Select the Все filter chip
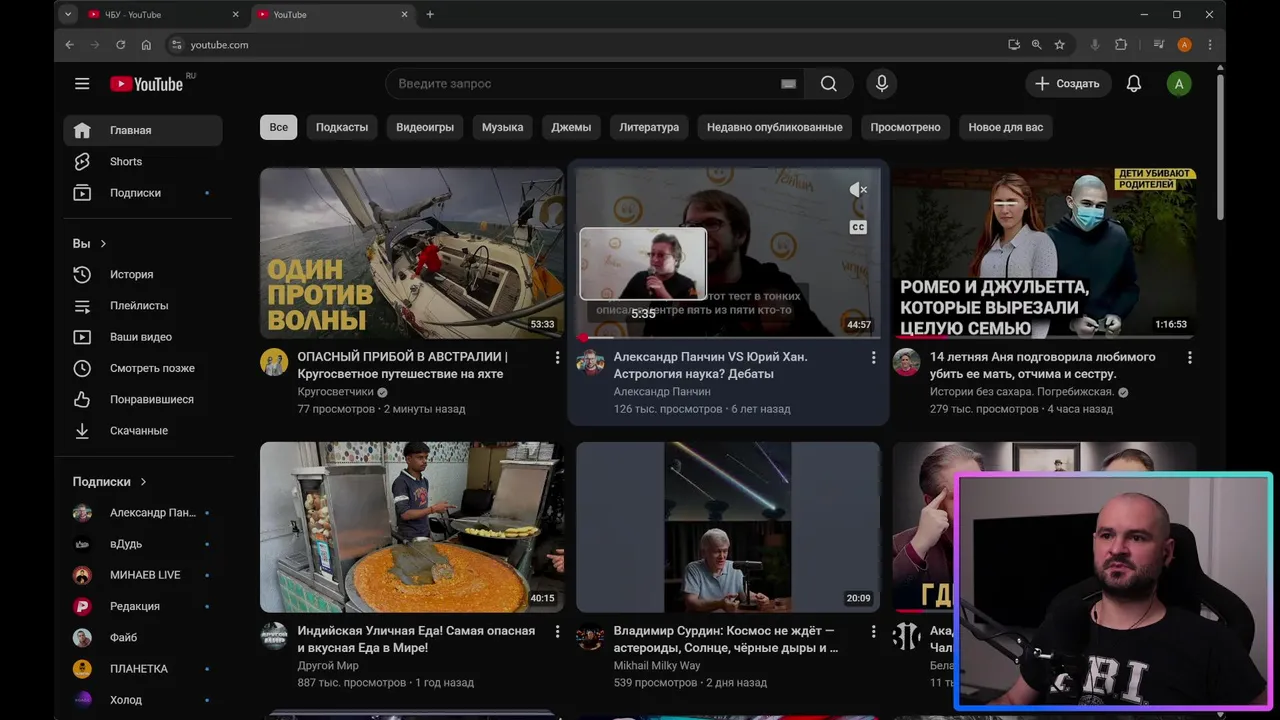1280x720 pixels. [278, 127]
